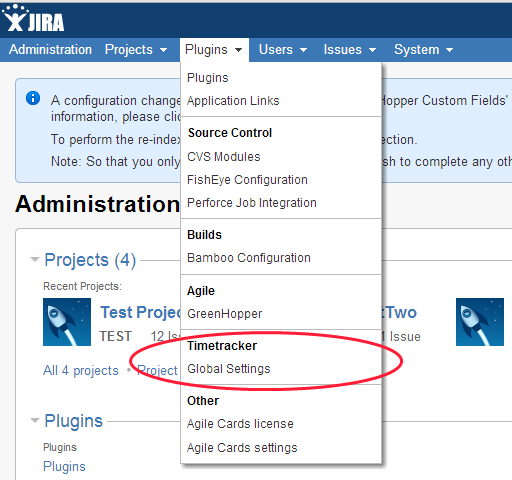Click the Administration page title

click(x=97, y=204)
